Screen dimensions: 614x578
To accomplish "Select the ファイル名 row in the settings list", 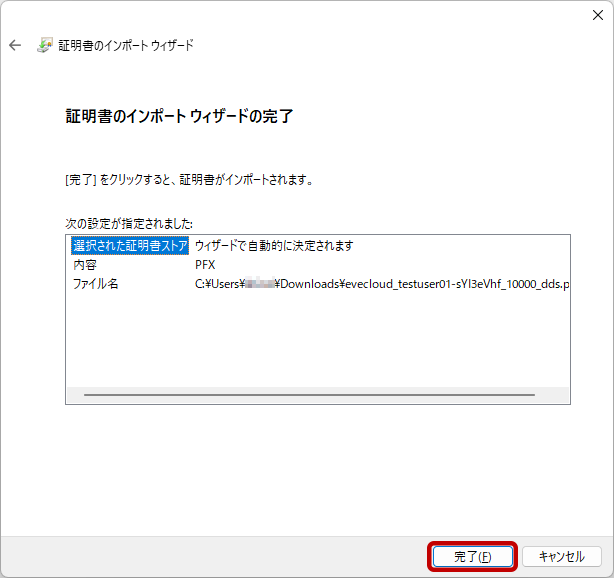I will tap(95, 284).
